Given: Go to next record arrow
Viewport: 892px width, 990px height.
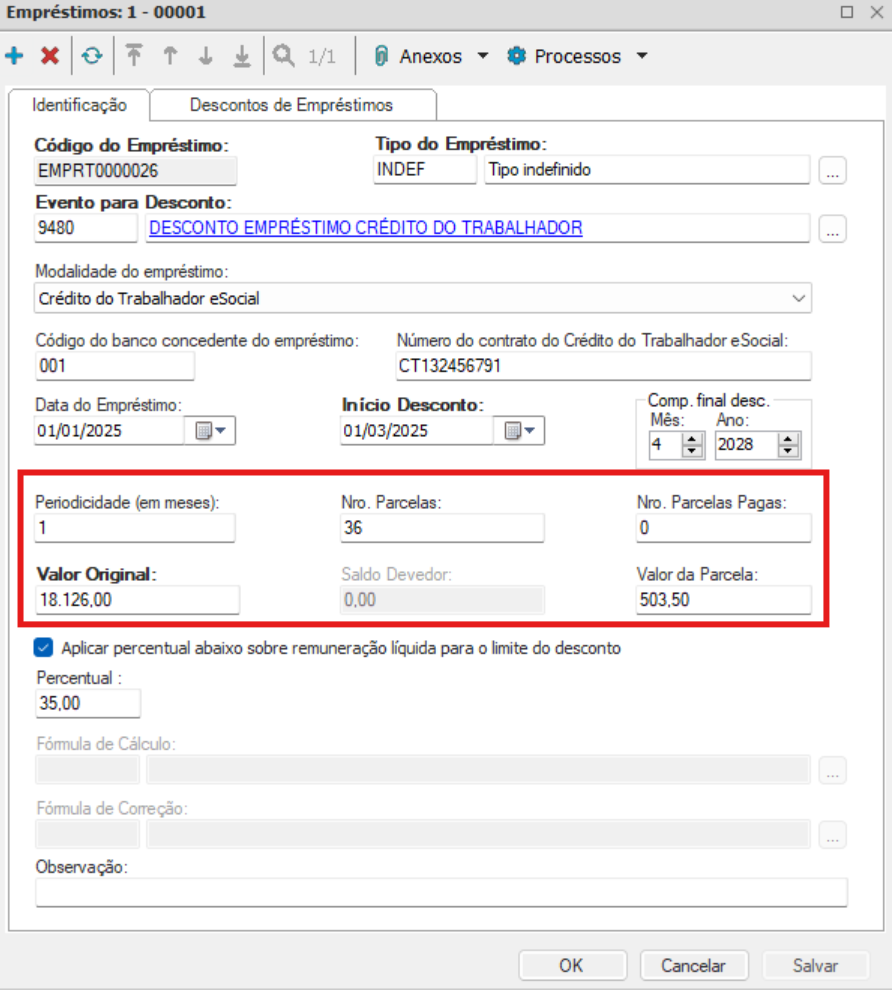Looking at the screenshot, I should pyautogui.click(x=206, y=56).
